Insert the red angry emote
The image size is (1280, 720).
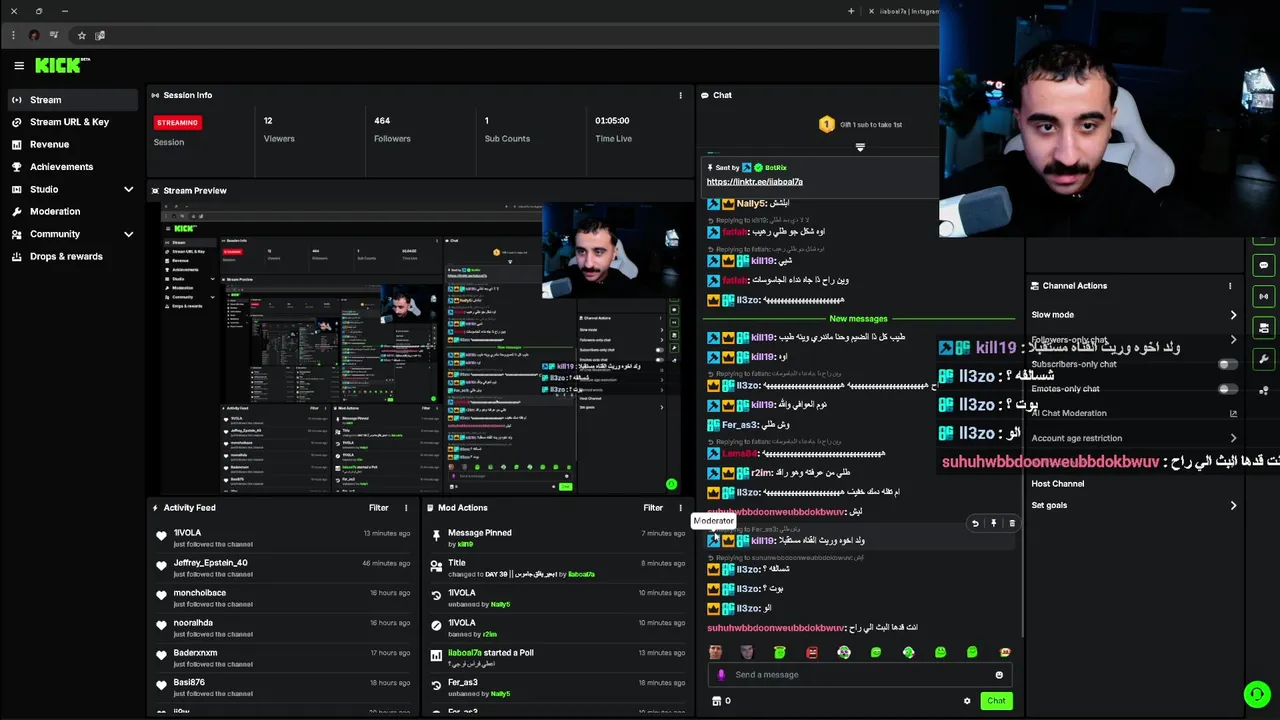[x=812, y=652]
